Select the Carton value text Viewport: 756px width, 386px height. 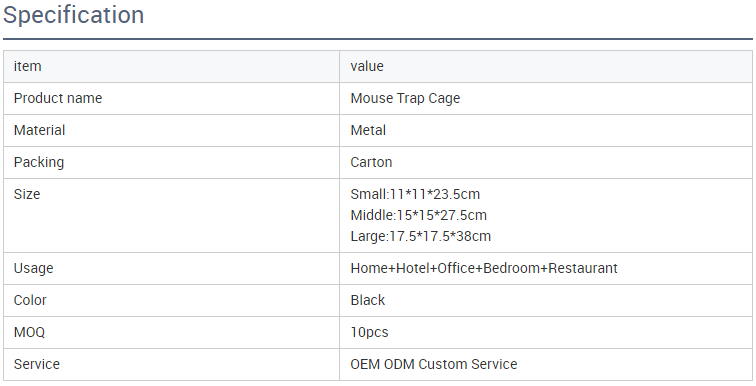pos(371,162)
